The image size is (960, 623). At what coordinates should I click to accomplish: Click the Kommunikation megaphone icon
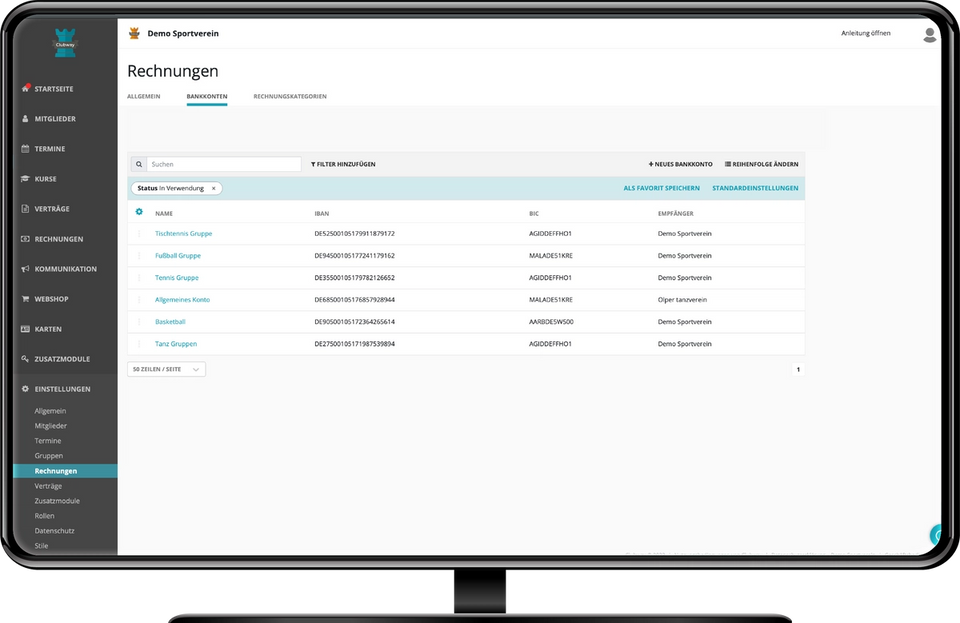pos(25,269)
